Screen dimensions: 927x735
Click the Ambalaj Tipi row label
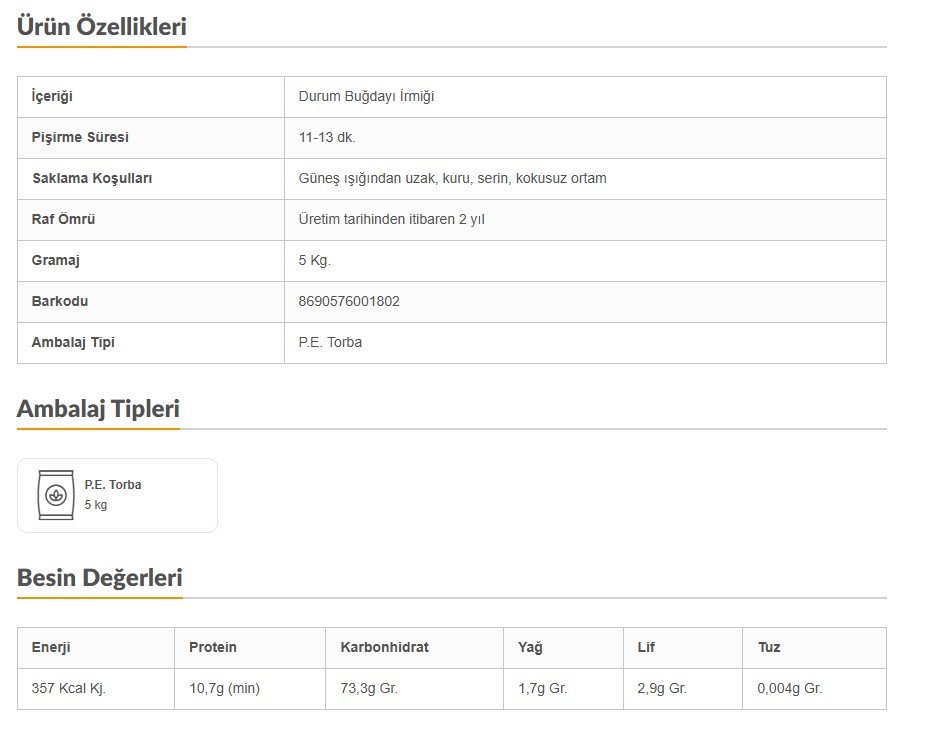(x=73, y=342)
